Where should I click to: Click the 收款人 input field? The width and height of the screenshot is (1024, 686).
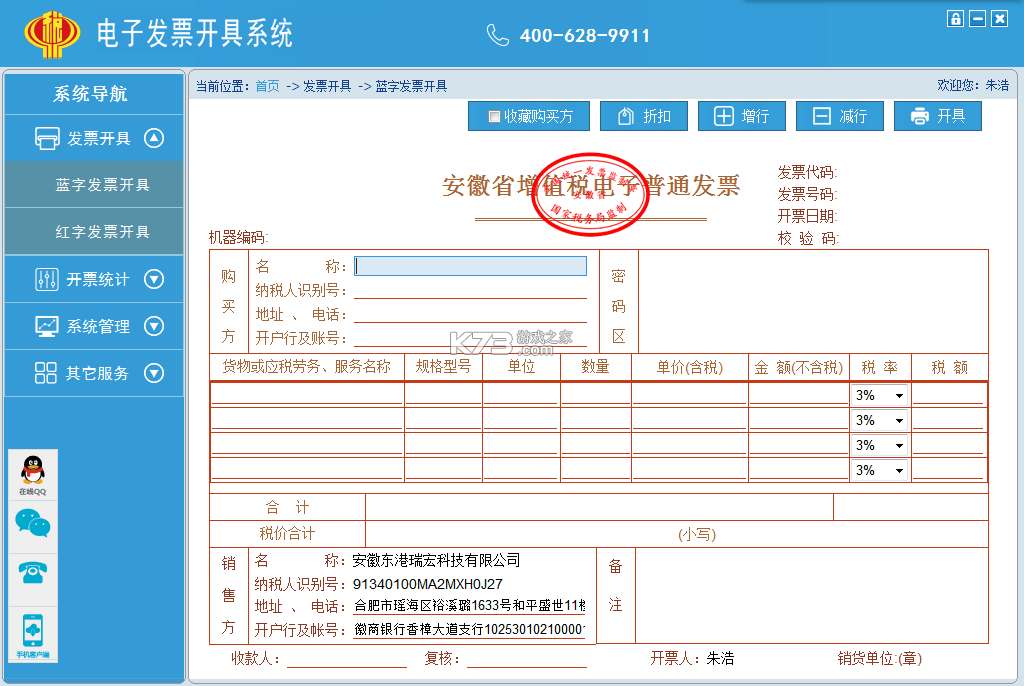coord(347,659)
